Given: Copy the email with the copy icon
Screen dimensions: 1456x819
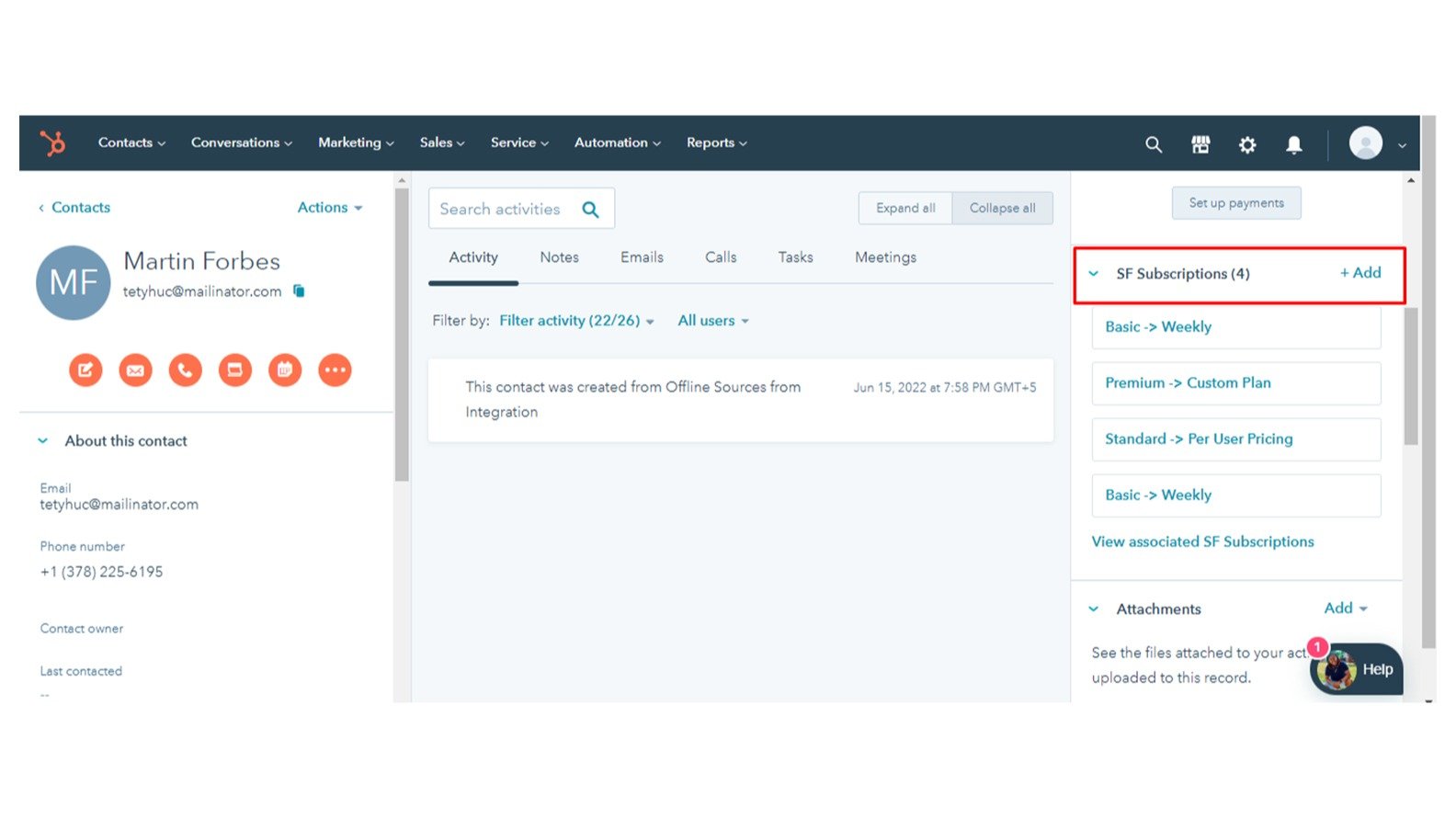Looking at the screenshot, I should pyautogui.click(x=299, y=290).
